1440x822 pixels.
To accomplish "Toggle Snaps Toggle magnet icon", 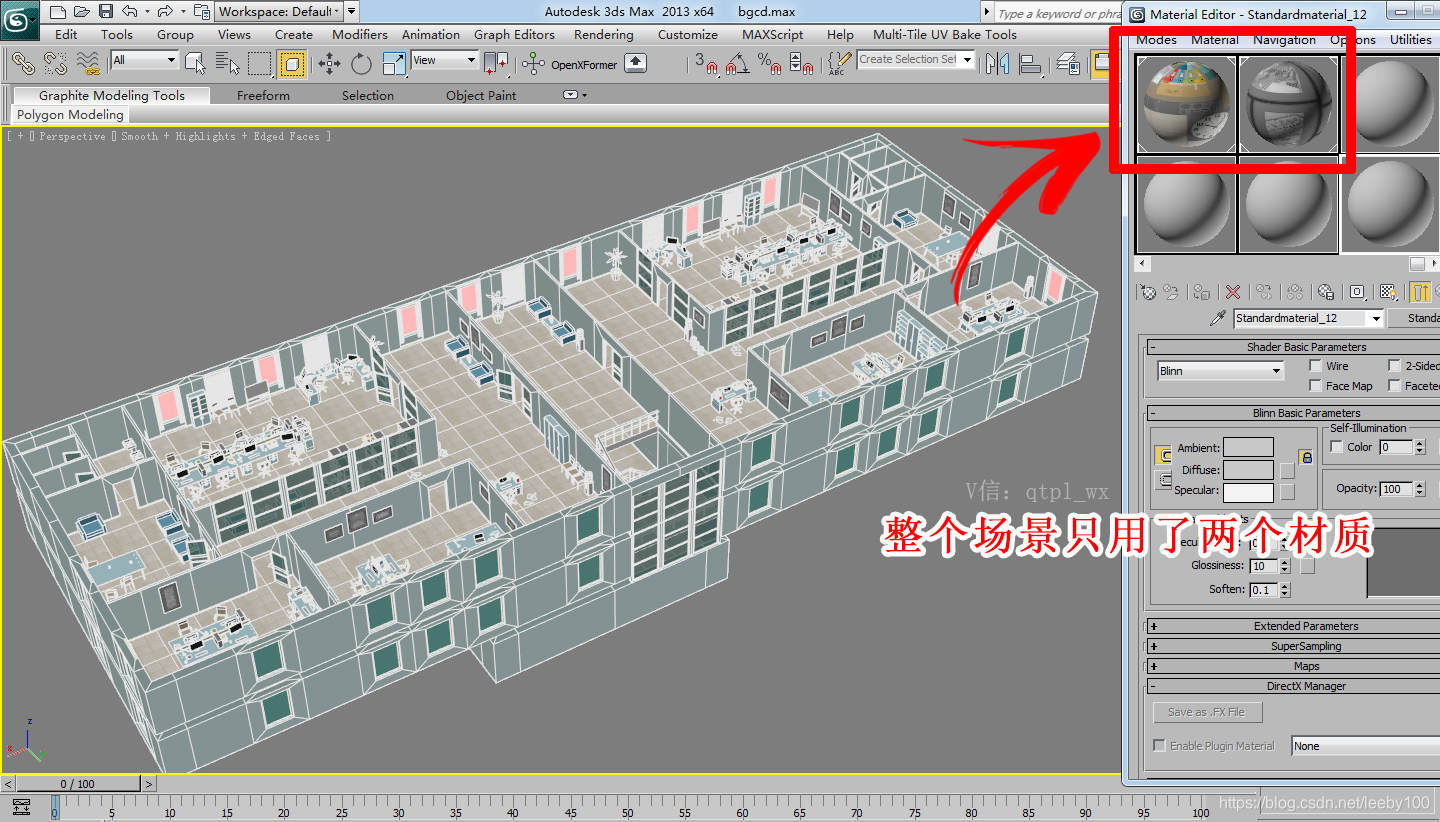I will pyautogui.click(x=709, y=66).
